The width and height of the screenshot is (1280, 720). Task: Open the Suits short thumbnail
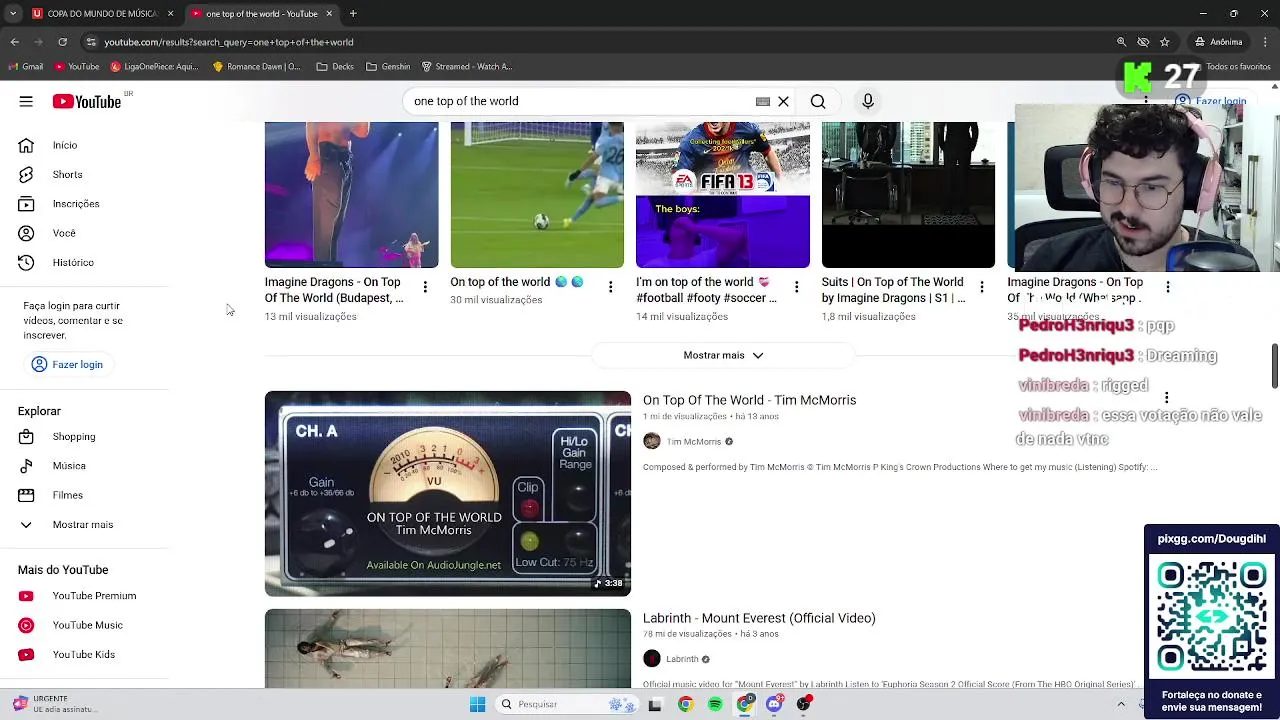click(908, 195)
